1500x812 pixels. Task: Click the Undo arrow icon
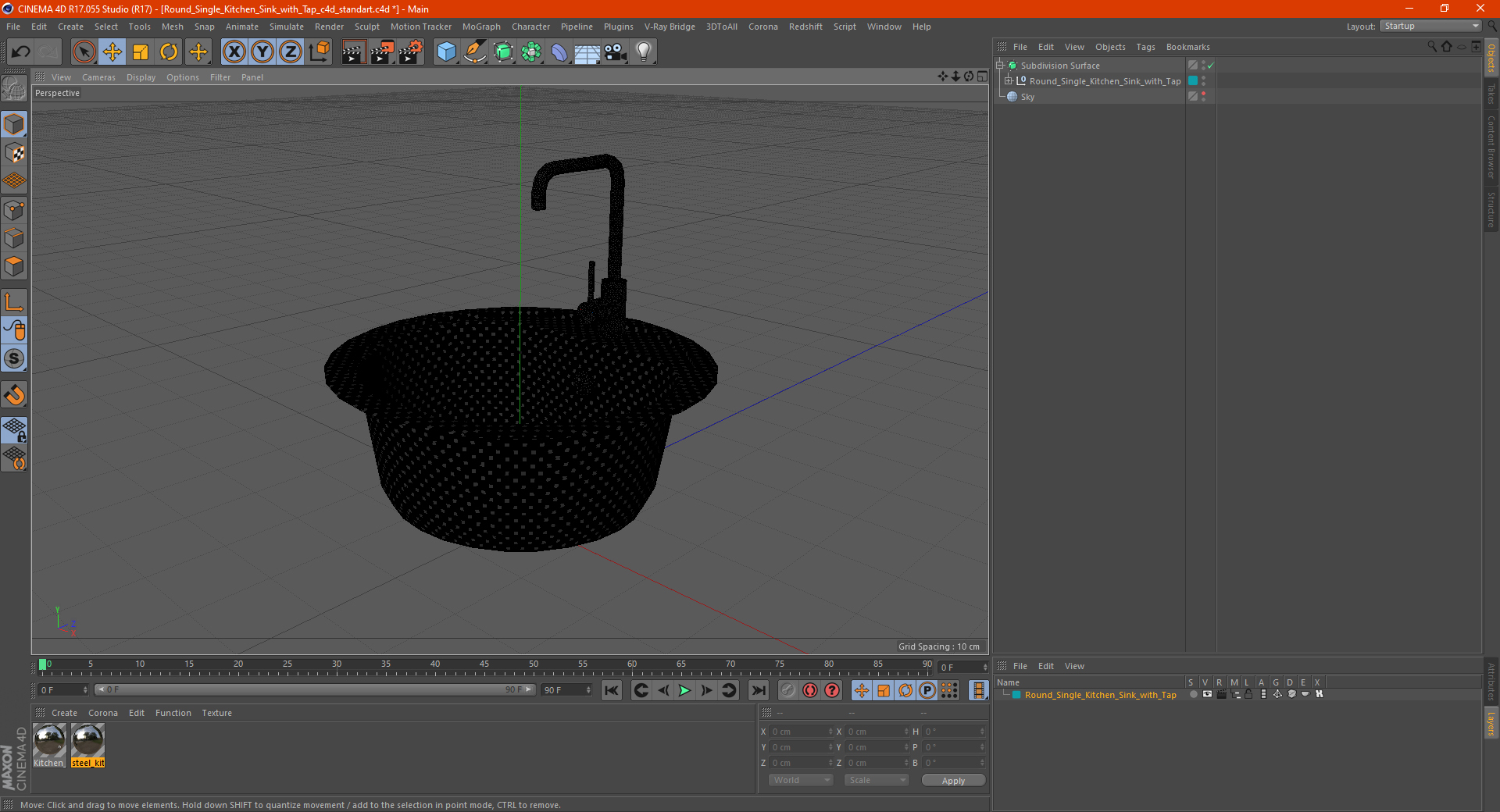[x=21, y=52]
